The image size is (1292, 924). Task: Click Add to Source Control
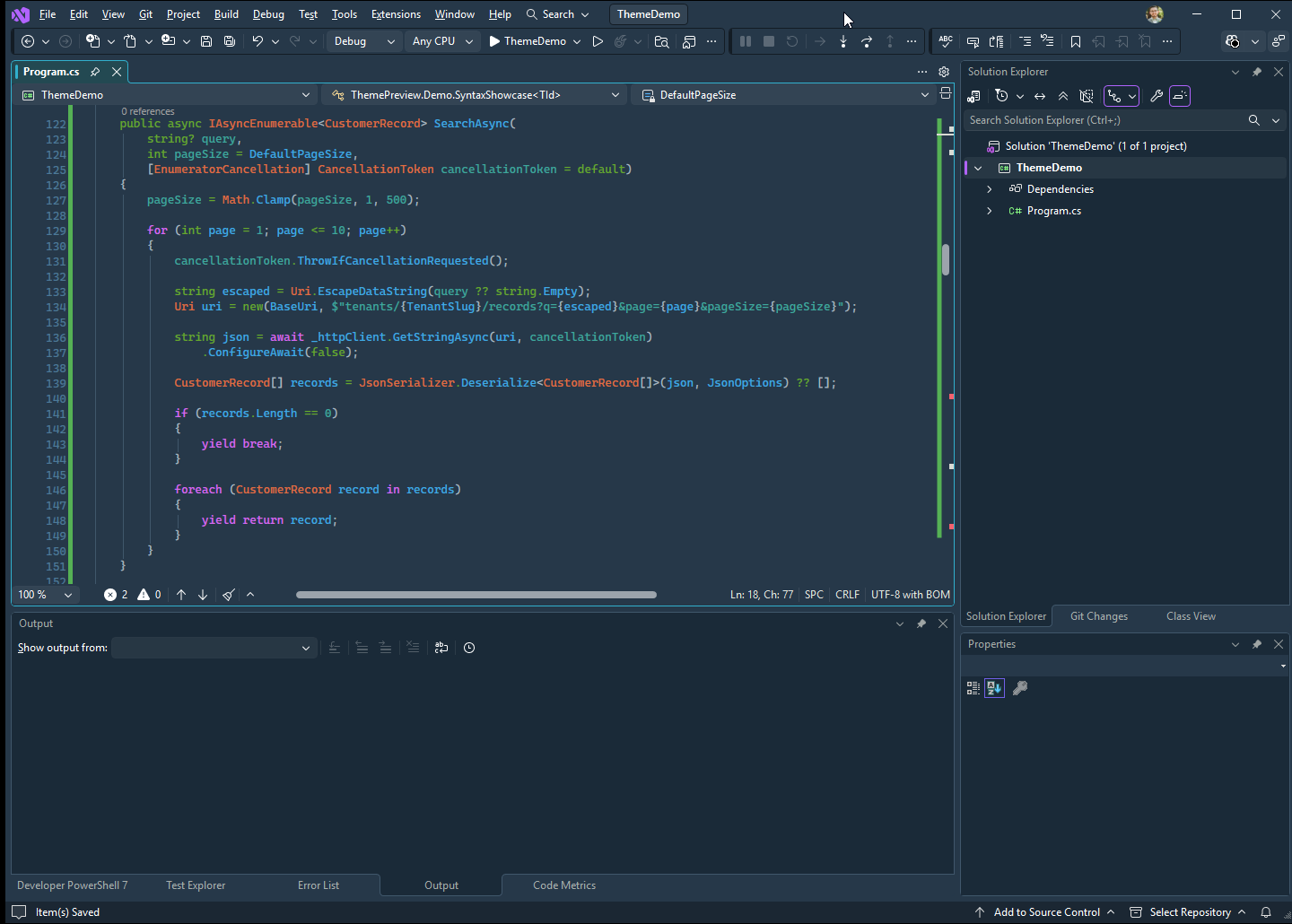1046,912
